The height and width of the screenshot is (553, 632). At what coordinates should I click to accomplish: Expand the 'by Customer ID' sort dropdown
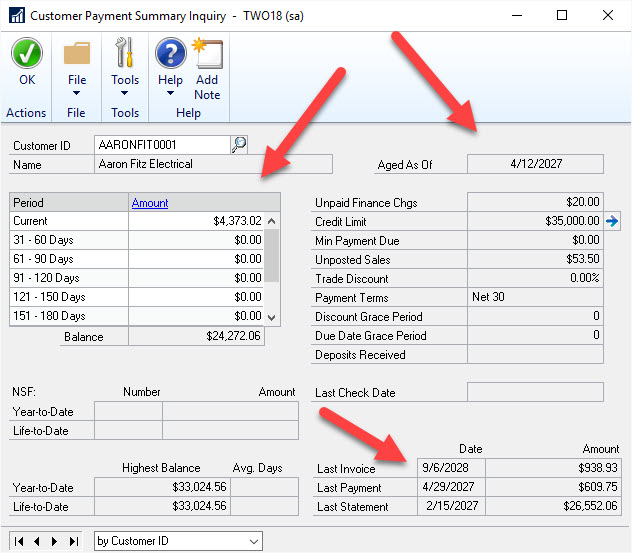254,541
